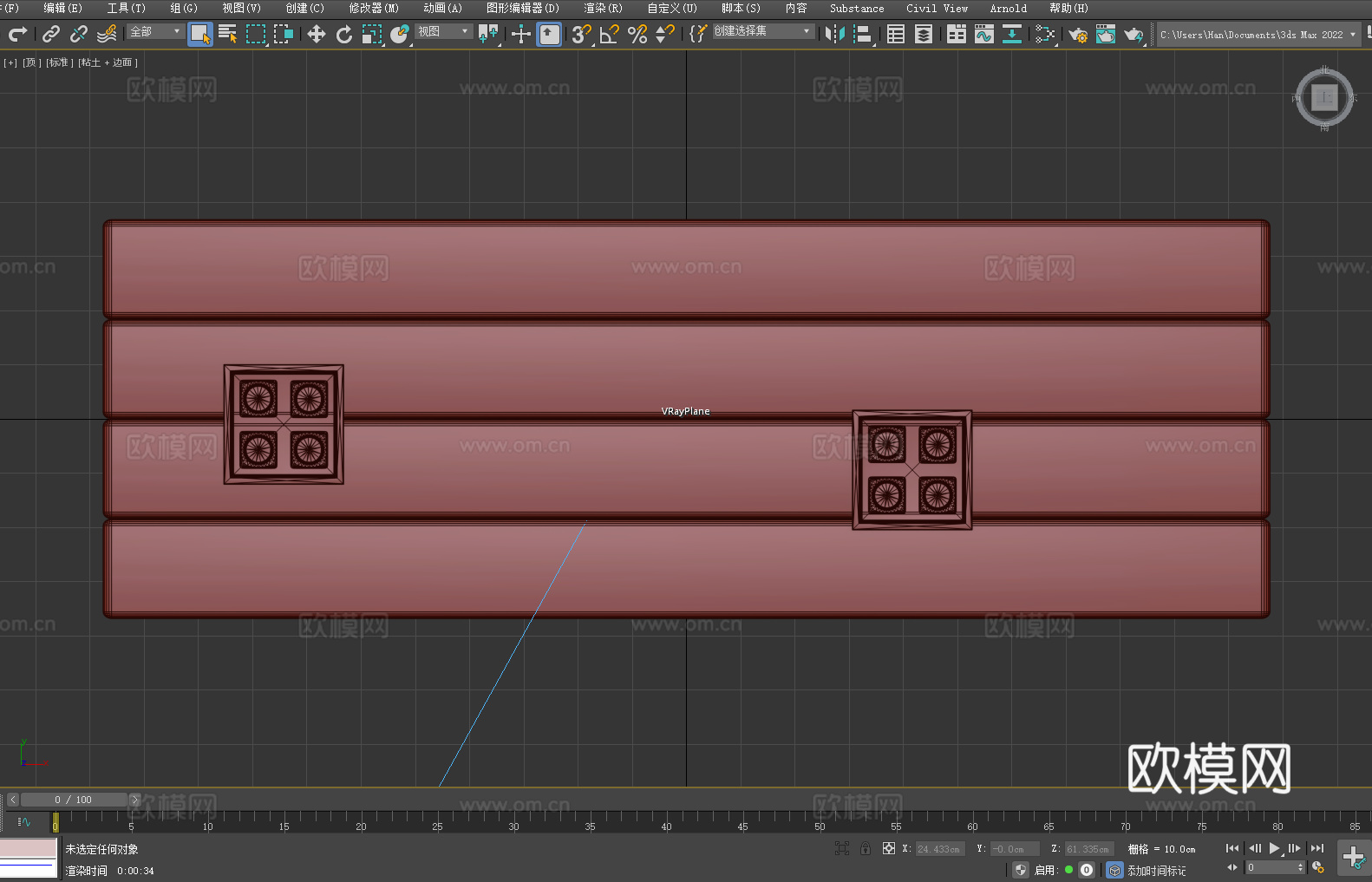This screenshot has width=1372, height=882.
Task: Click the ViewCube top face
Action: pyautogui.click(x=1324, y=98)
